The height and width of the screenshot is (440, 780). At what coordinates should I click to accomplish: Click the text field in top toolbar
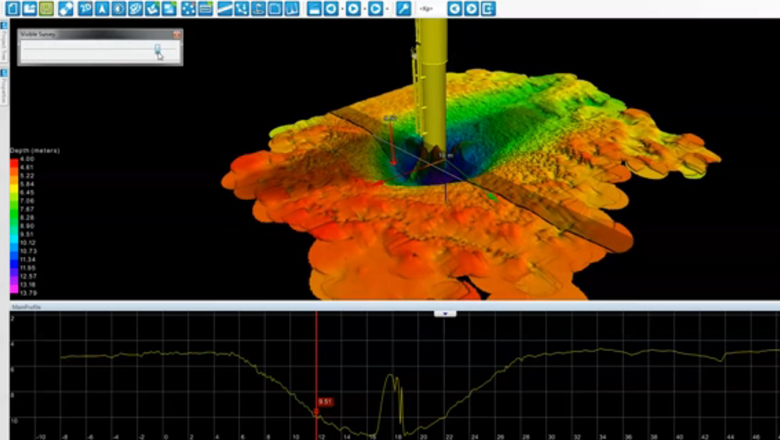pyautogui.click(x=427, y=9)
